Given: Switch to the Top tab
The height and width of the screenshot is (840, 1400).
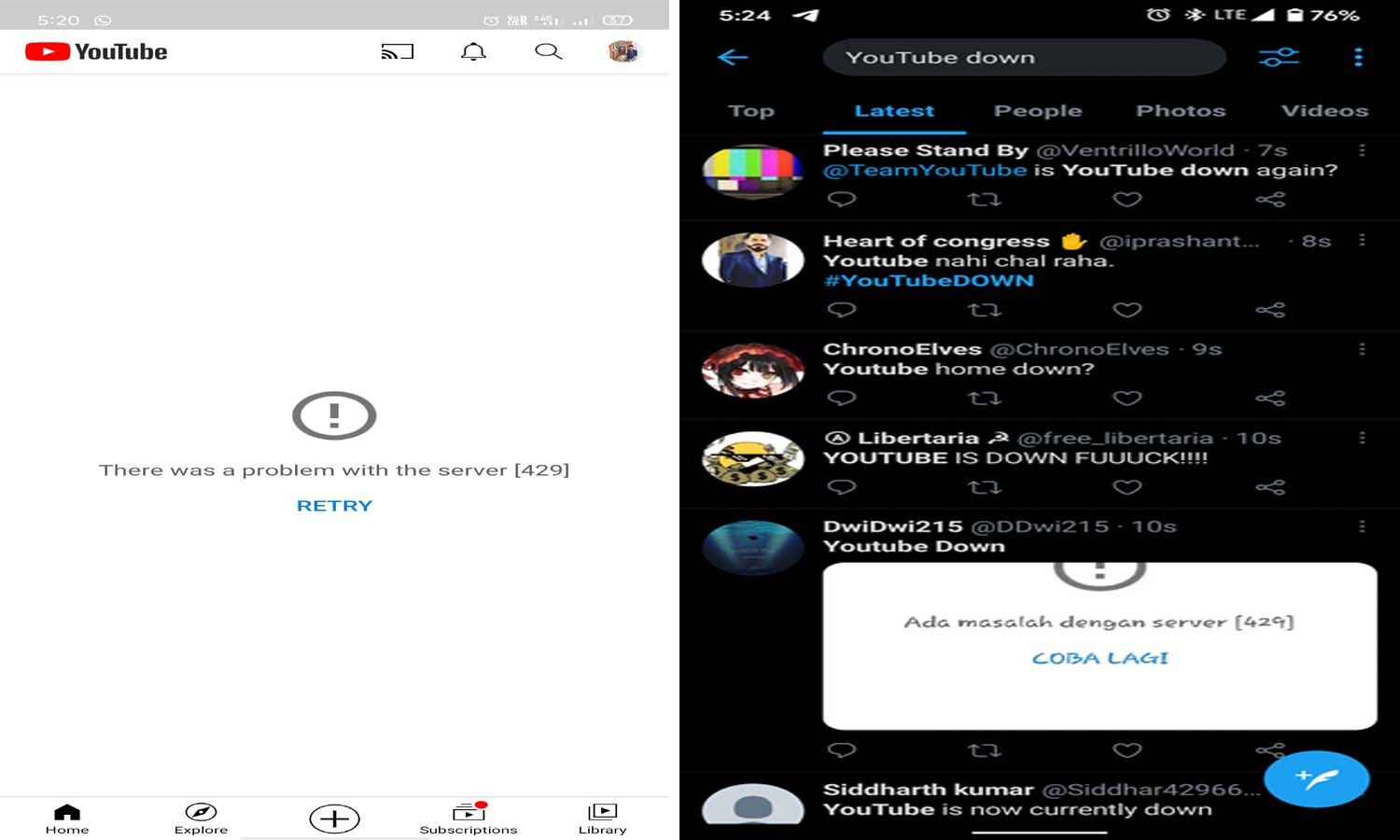Looking at the screenshot, I should (x=751, y=111).
